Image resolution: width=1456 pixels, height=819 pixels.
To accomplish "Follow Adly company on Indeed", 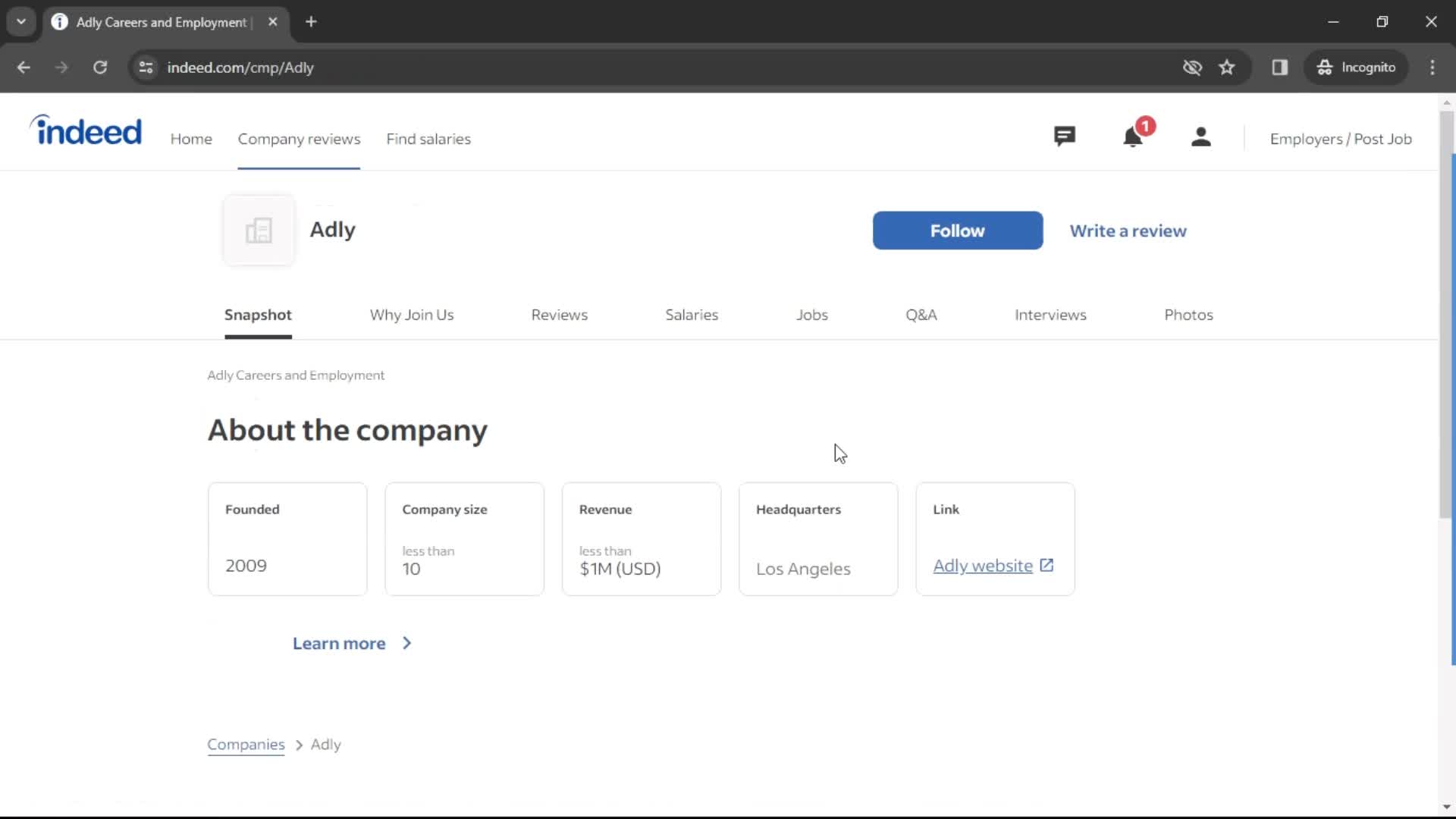I will [x=957, y=230].
